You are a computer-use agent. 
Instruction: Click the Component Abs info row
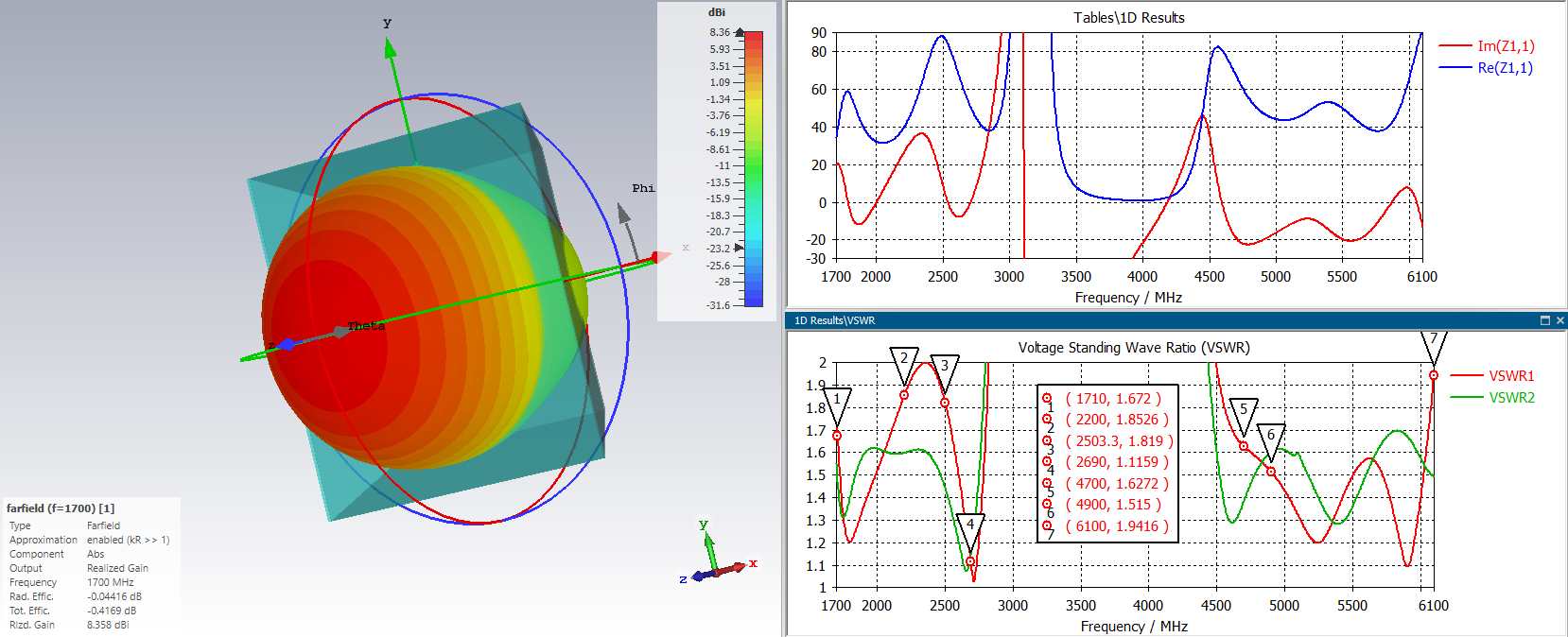[x=57, y=554]
